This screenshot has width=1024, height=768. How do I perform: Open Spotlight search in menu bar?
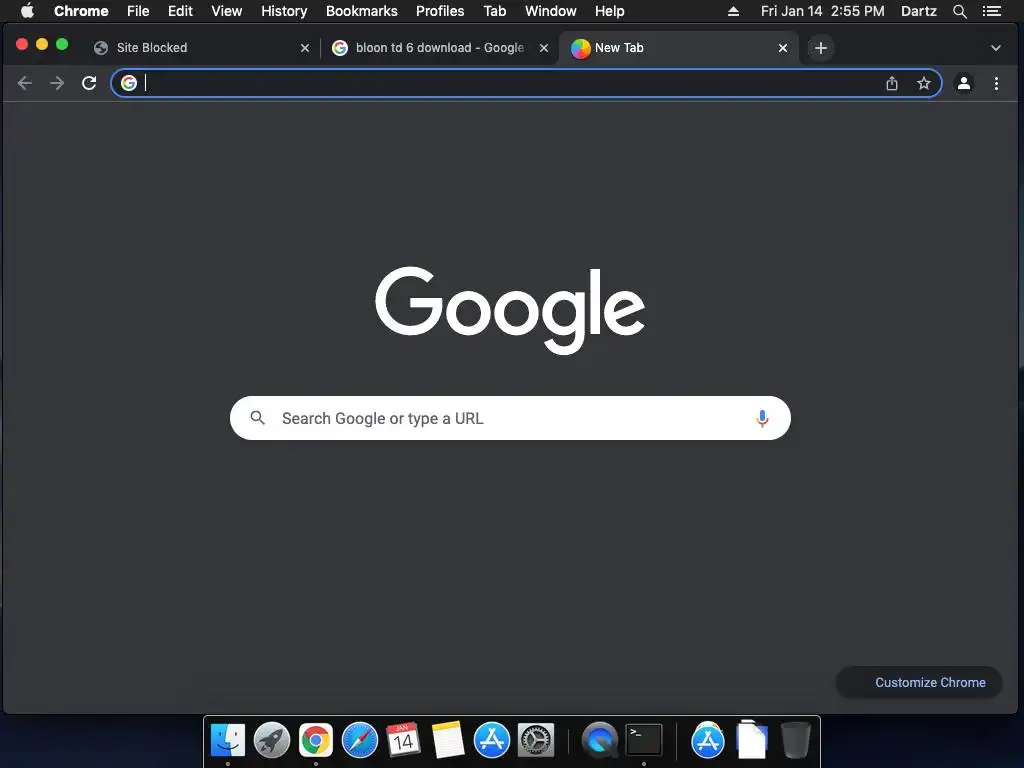(959, 11)
